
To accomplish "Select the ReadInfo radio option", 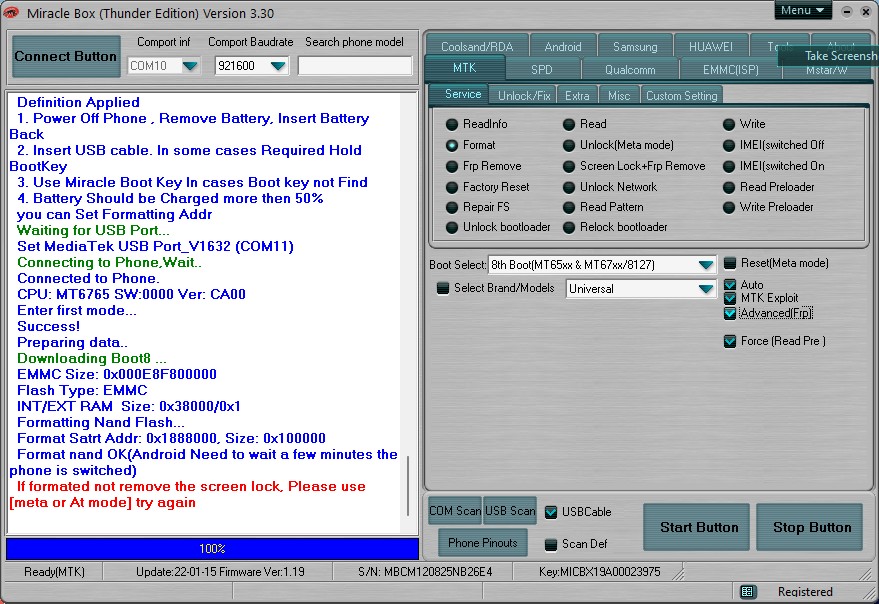I will [452, 124].
